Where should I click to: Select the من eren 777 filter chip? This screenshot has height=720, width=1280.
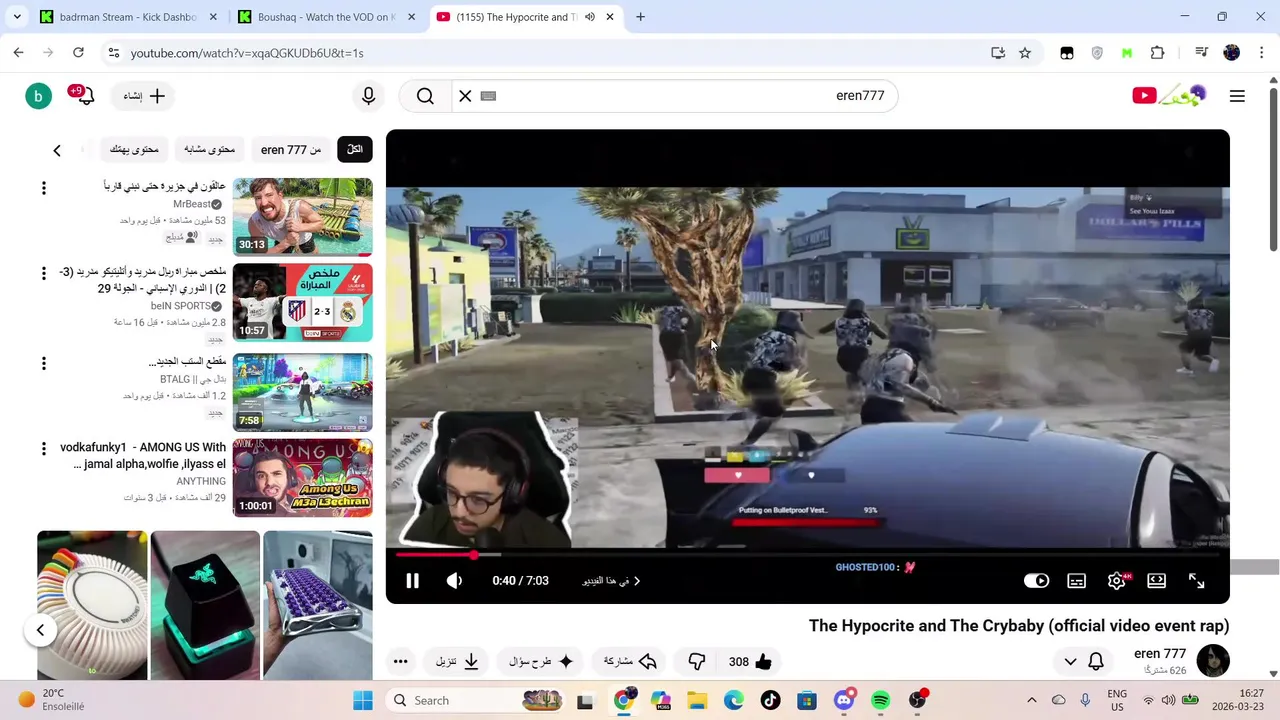pos(291,149)
